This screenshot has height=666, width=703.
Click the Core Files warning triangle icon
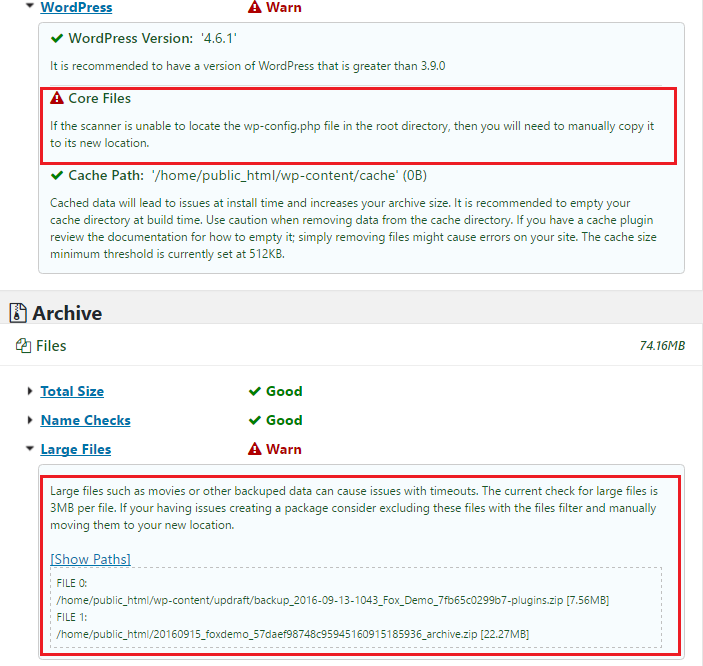pyautogui.click(x=57, y=99)
